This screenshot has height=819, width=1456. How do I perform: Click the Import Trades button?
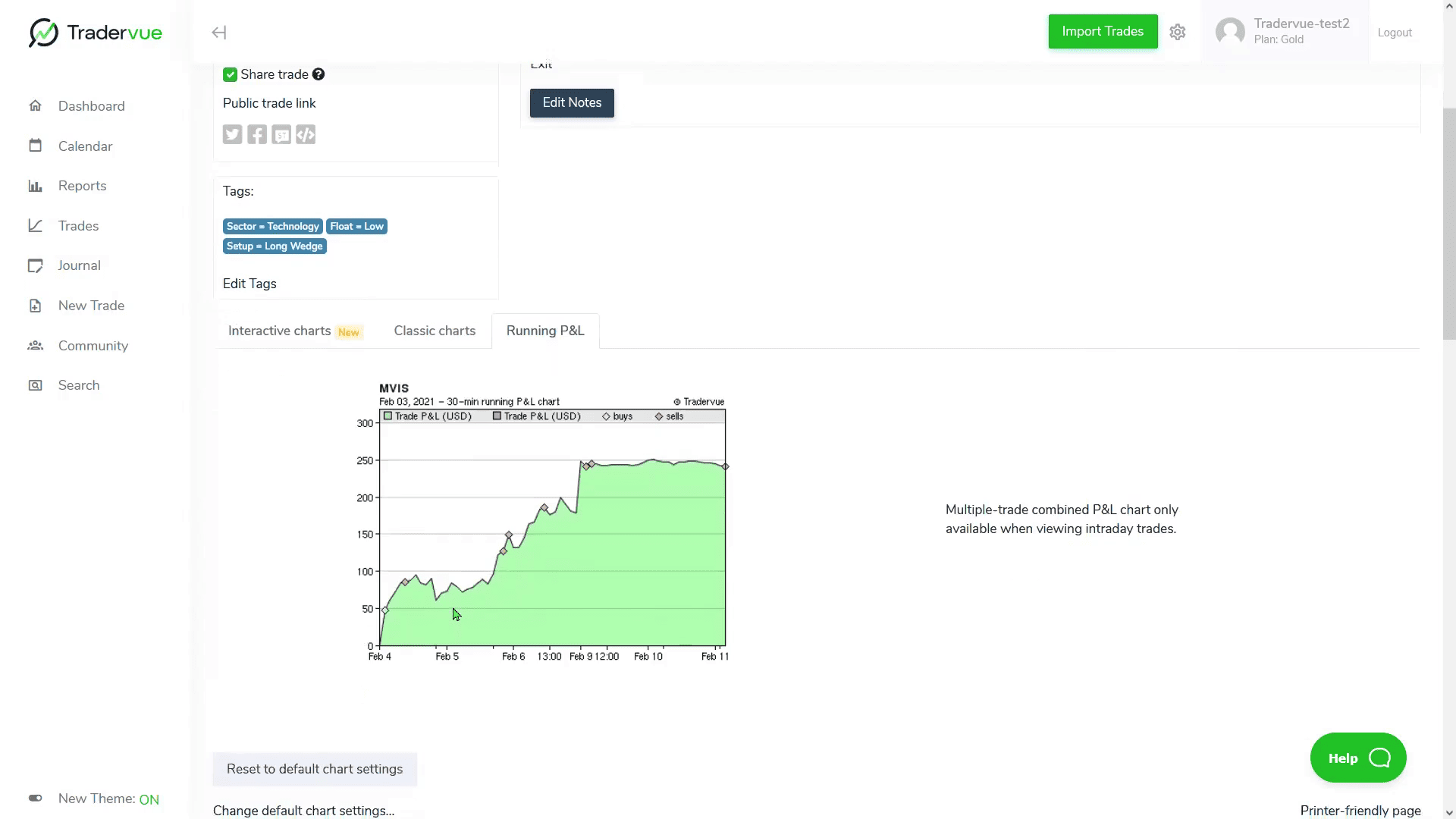click(x=1103, y=31)
